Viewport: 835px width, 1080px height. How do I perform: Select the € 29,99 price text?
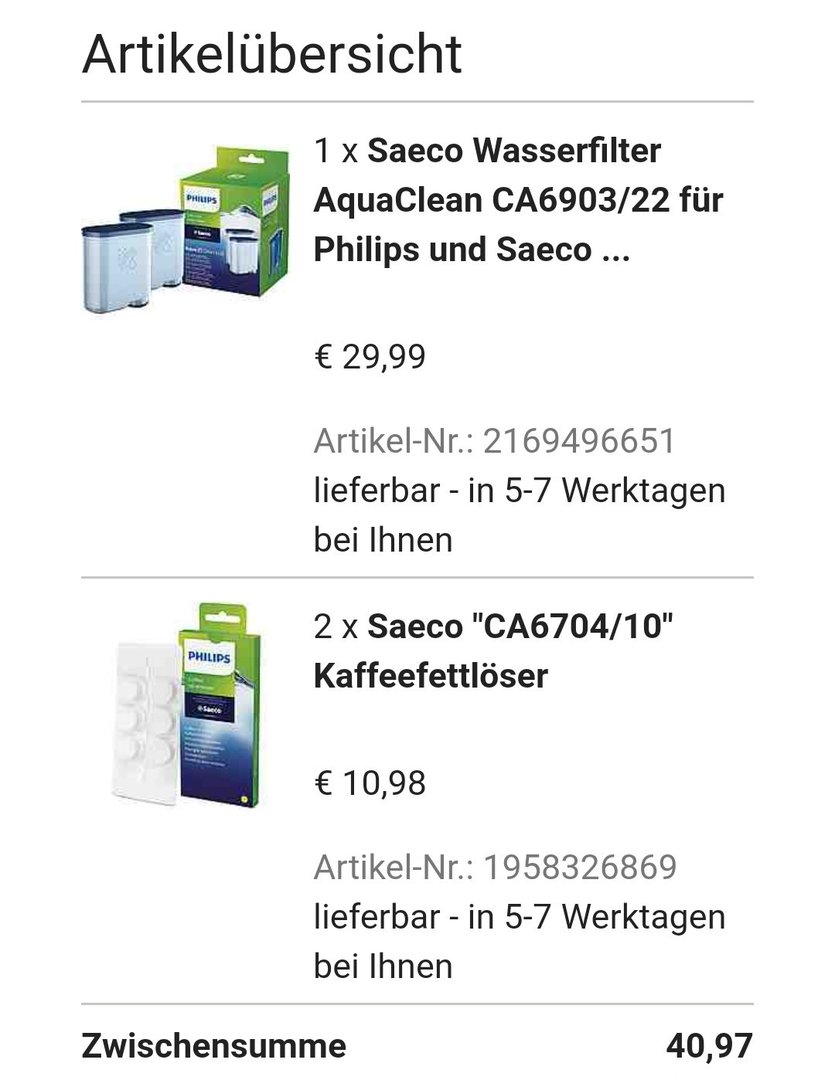click(x=370, y=357)
